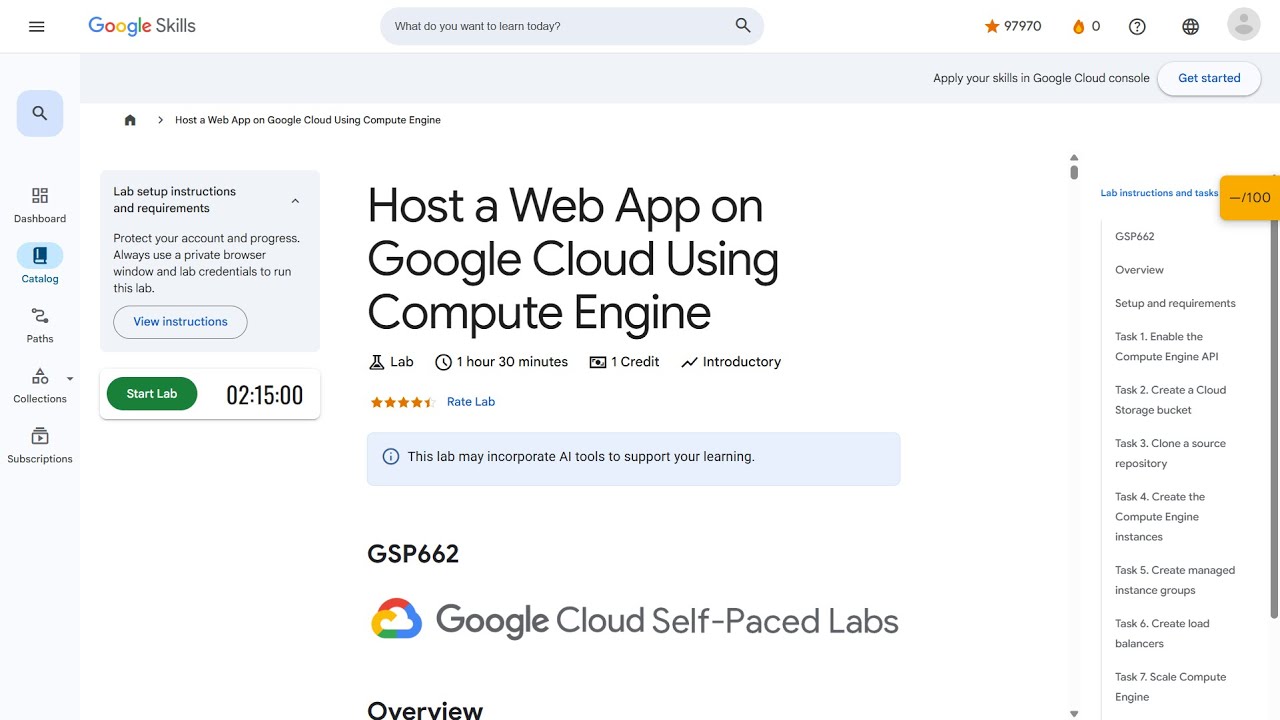This screenshot has width=1280, height=720.
Task: Click the scroll up arrow of content scrollbar
Action: [1074, 158]
